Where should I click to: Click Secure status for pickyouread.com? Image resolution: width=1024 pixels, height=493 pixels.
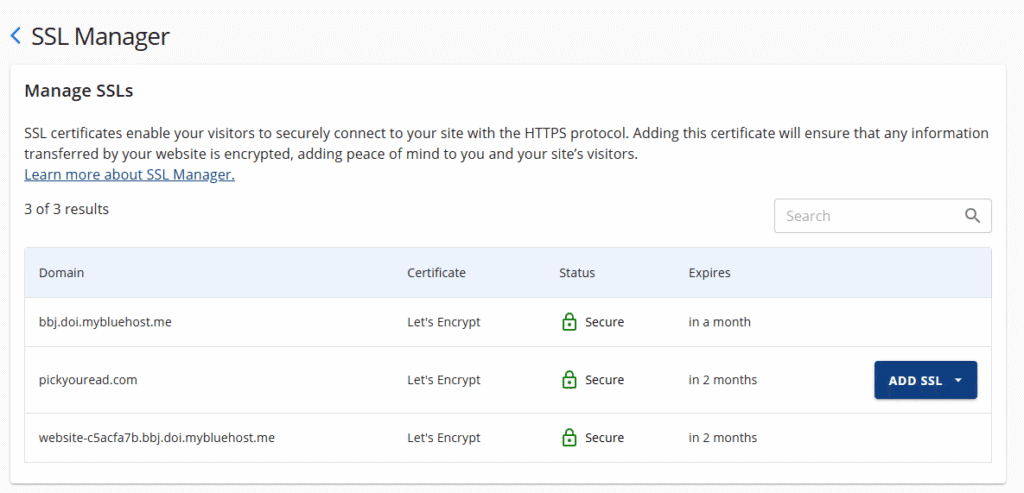coord(604,380)
